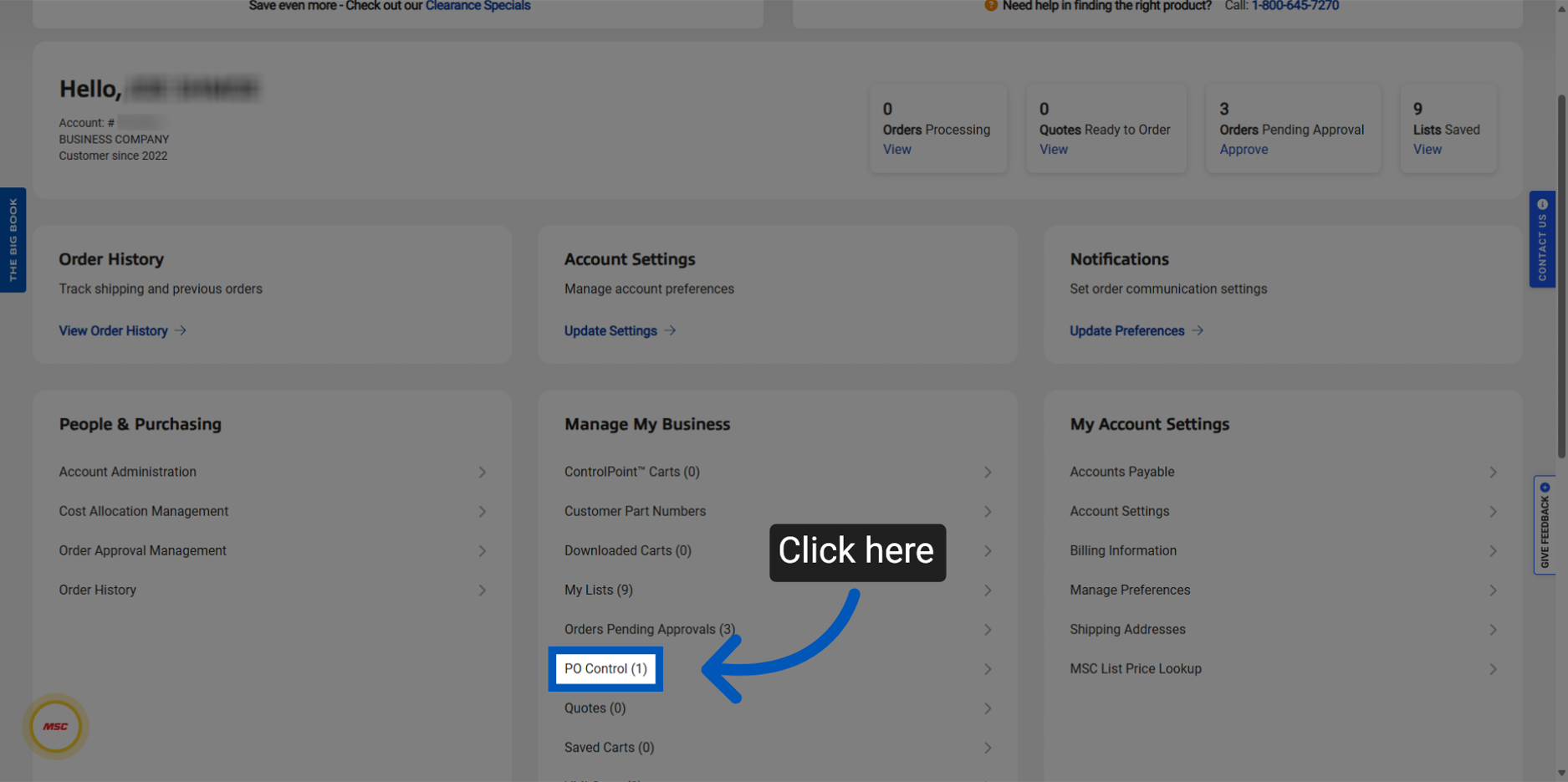Click the Saved Carts row chevron
Screen dimensions: 1568x782
click(x=988, y=748)
